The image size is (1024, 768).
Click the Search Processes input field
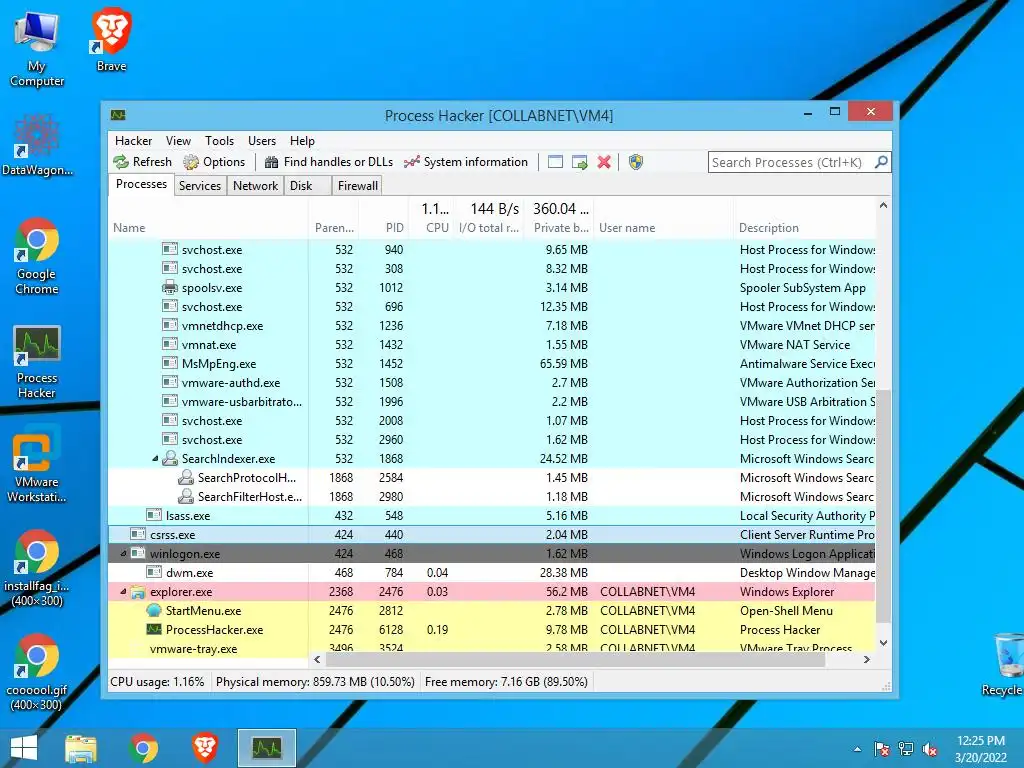point(790,162)
